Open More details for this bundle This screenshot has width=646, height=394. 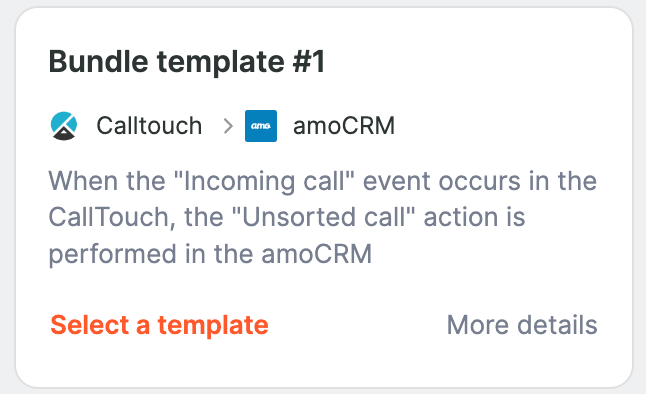[522, 325]
